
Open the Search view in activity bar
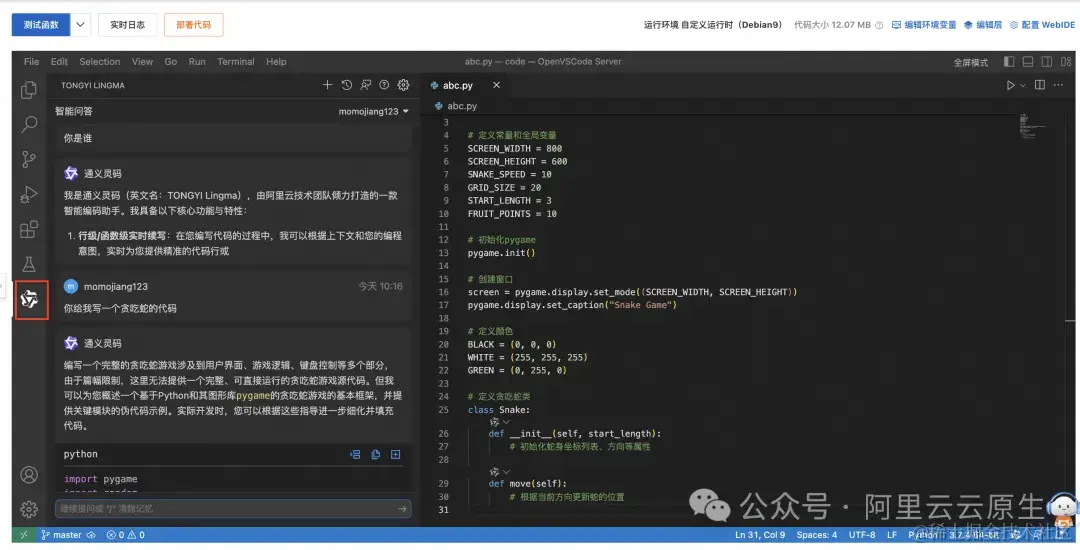tap(28, 125)
